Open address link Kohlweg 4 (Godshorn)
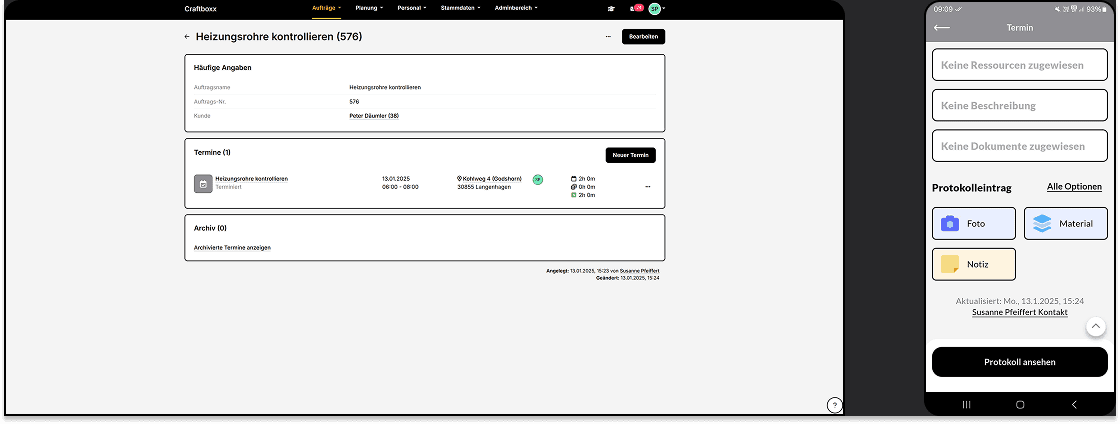 [x=491, y=178]
